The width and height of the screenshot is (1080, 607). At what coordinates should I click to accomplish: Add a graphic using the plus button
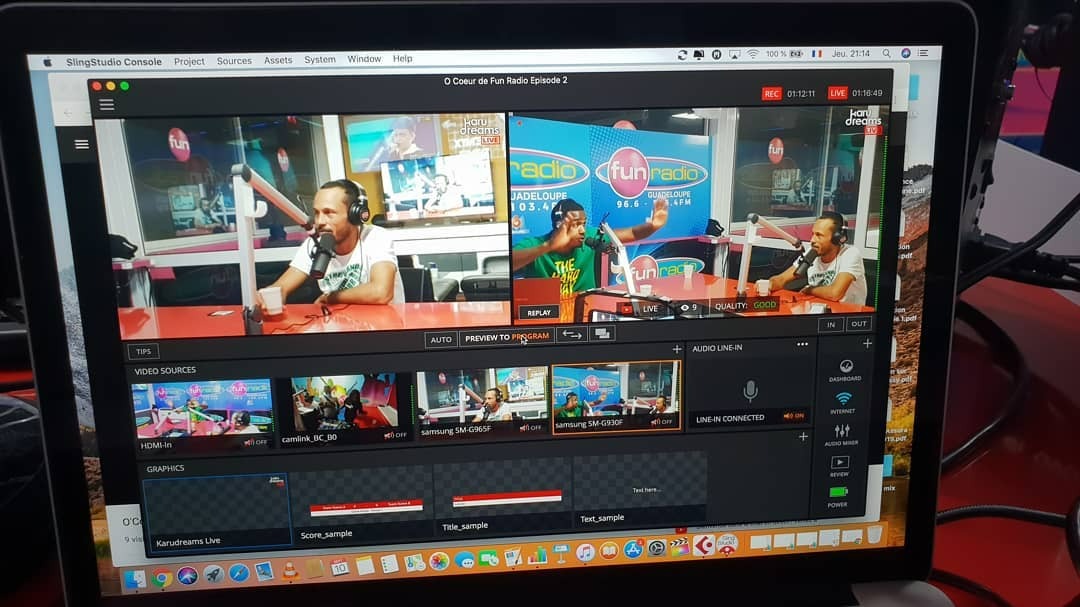pyautogui.click(x=802, y=437)
